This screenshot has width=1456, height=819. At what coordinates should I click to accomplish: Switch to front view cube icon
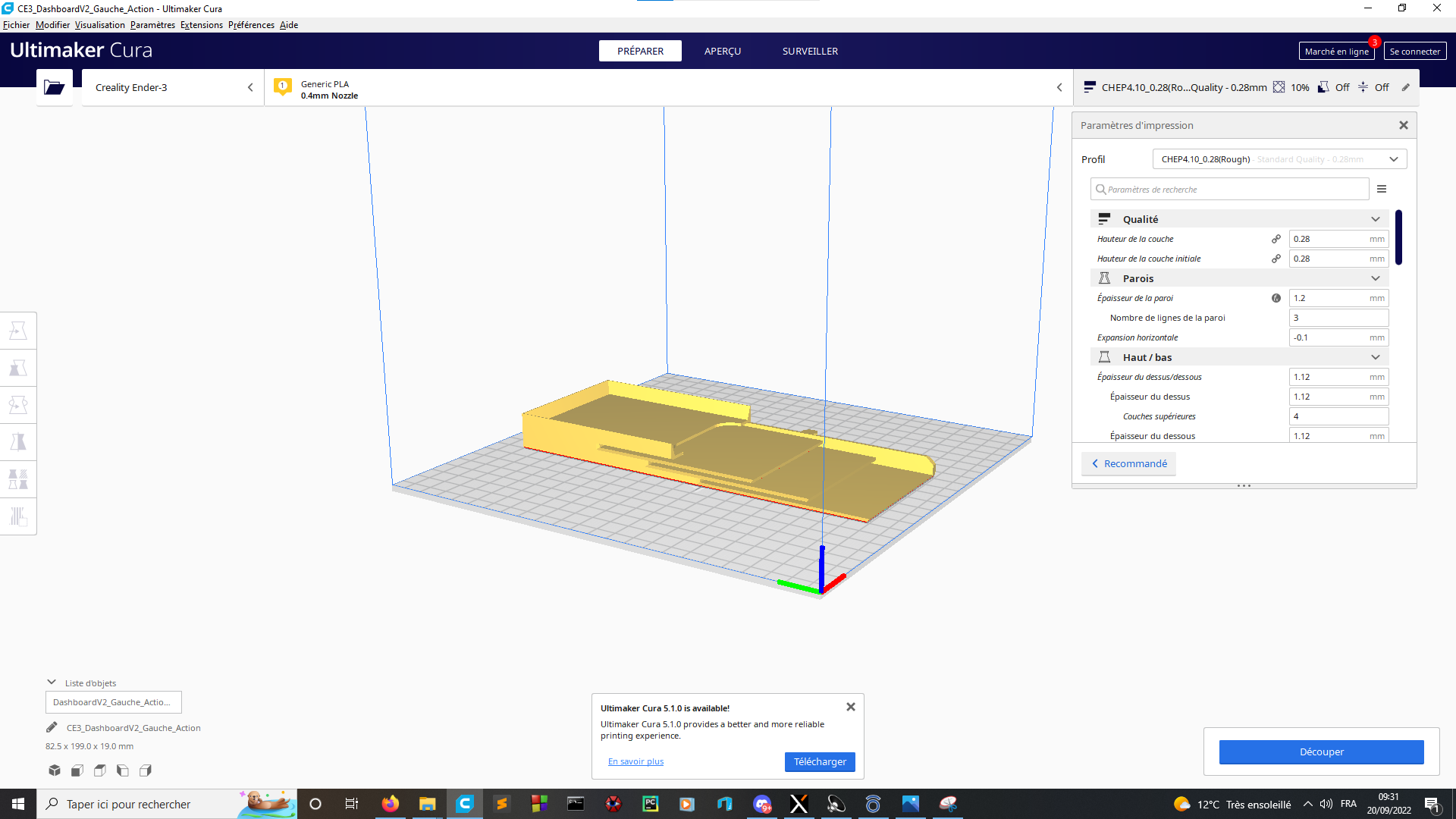[x=77, y=770]
